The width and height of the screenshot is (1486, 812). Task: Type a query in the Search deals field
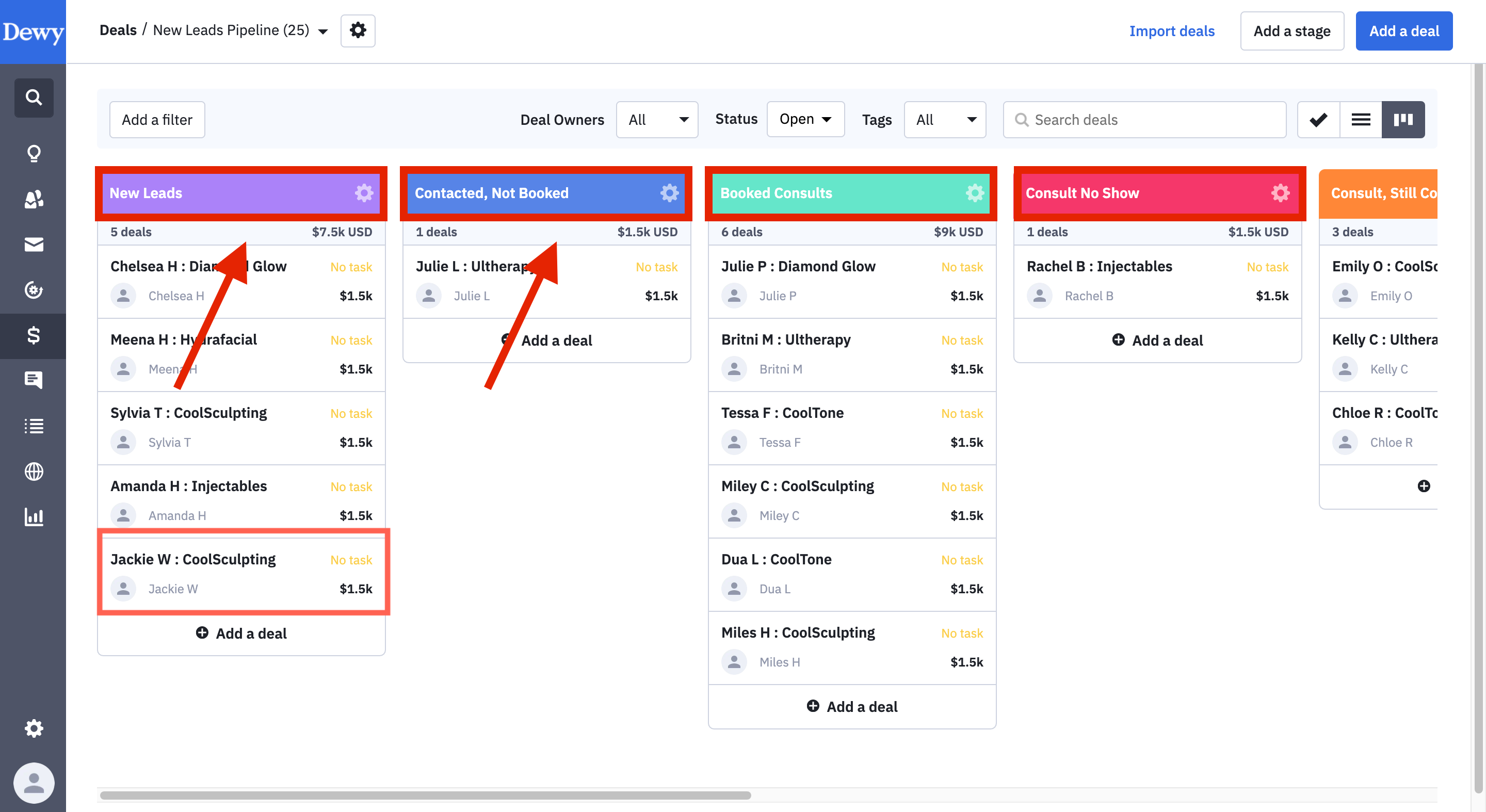1144,119
